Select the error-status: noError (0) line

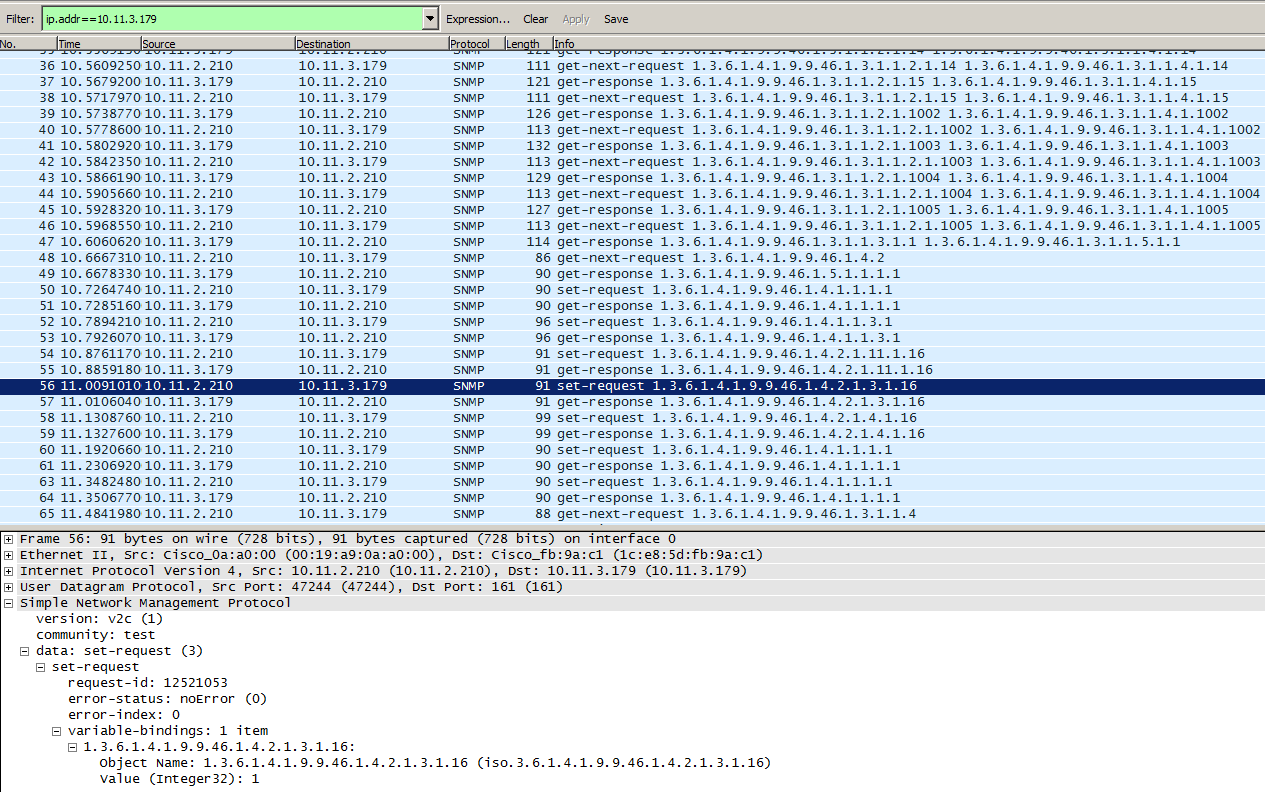167,699
